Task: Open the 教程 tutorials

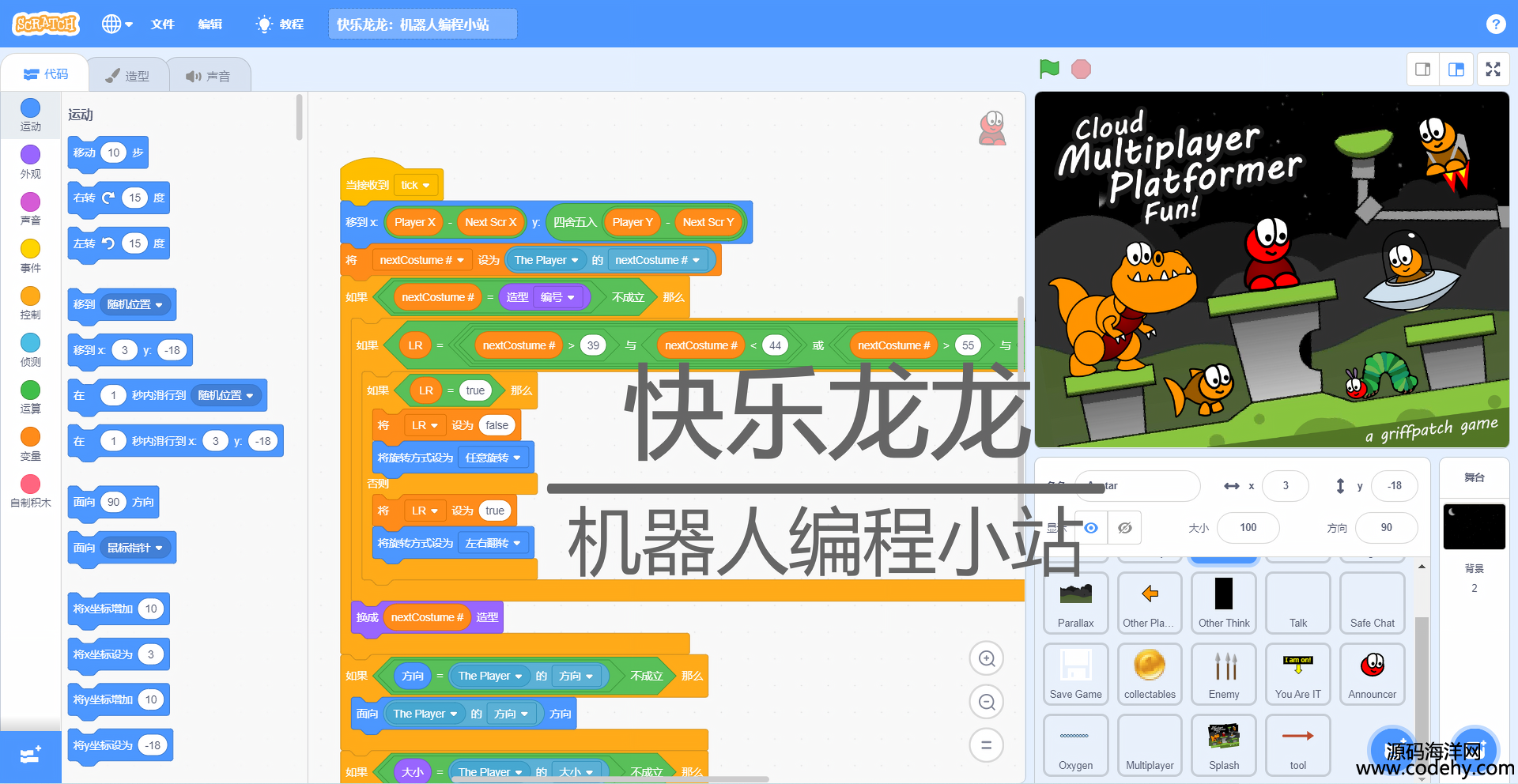Action: tap(280, 24)
